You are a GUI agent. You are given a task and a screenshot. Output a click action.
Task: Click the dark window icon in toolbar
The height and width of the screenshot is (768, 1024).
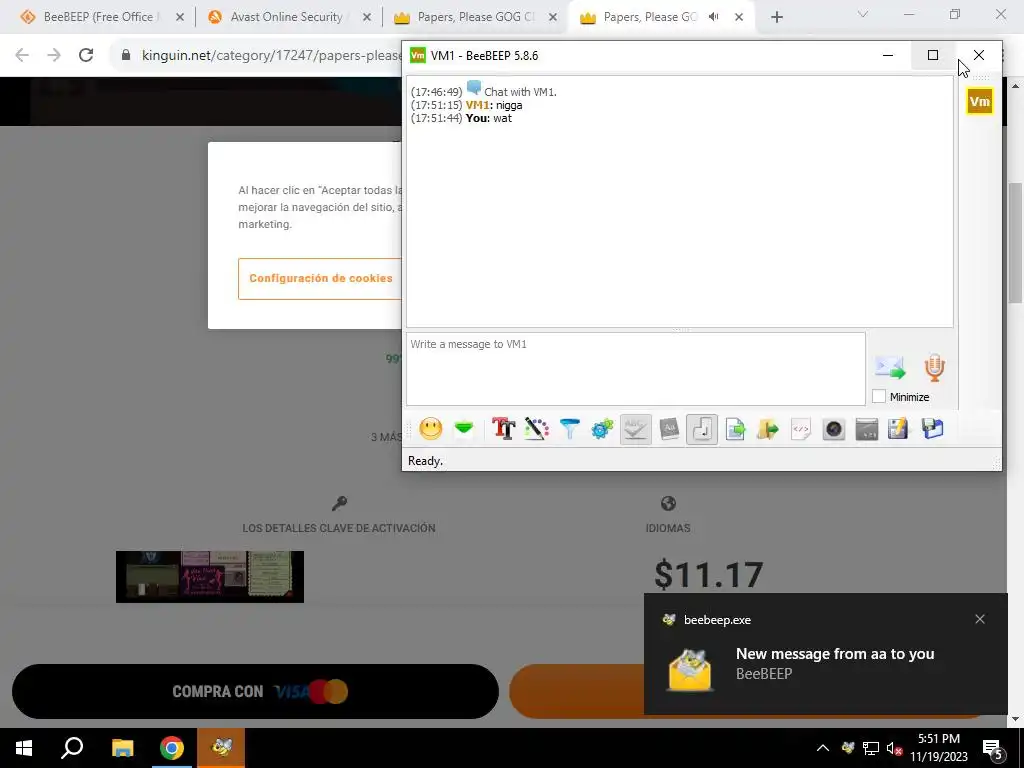pos(867,429)
